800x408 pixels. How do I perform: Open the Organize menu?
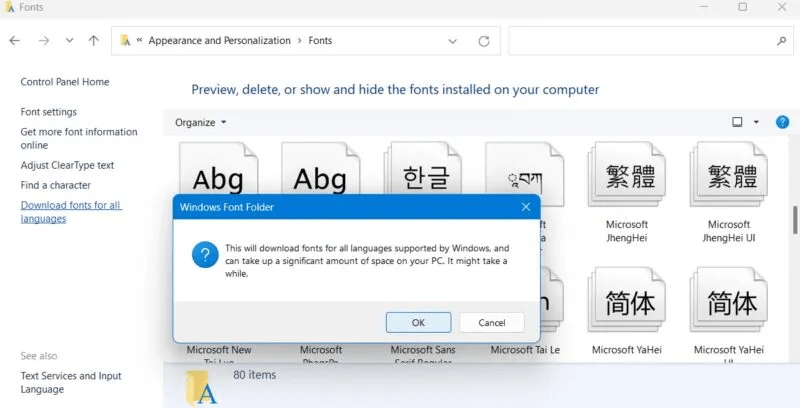201,122
